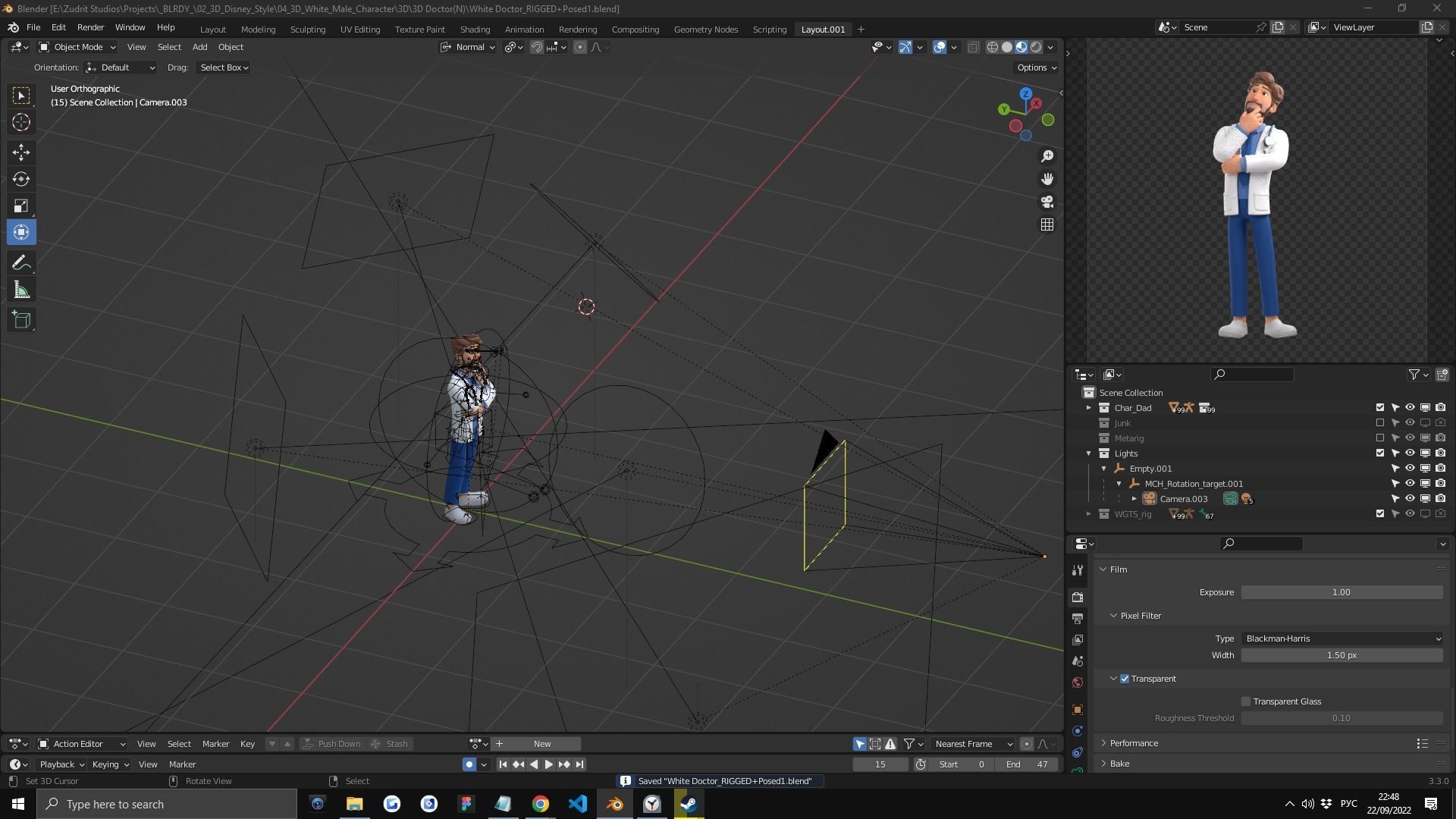This screenshot has width=1456, height=819.
Task: Choose the Add Cube tool
Action: [x=21, y=320]
